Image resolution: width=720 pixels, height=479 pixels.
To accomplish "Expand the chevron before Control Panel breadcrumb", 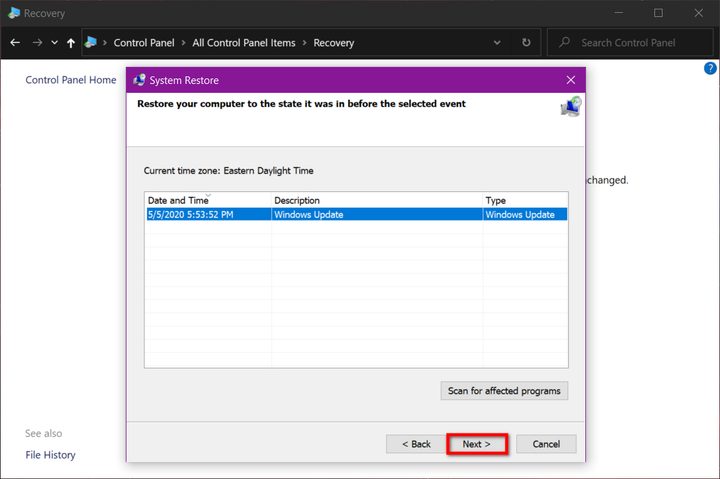I will click(x=105, y=43).
